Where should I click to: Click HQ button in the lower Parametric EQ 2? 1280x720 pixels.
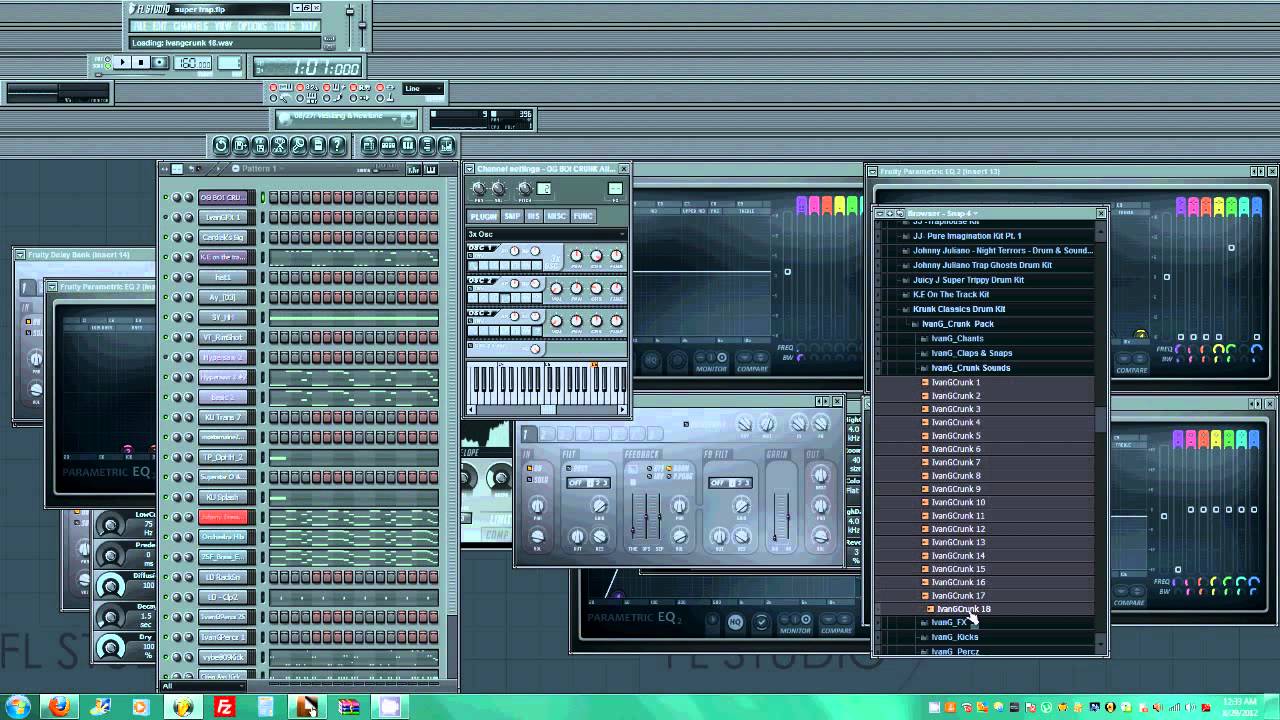click(x=735, y=622)
